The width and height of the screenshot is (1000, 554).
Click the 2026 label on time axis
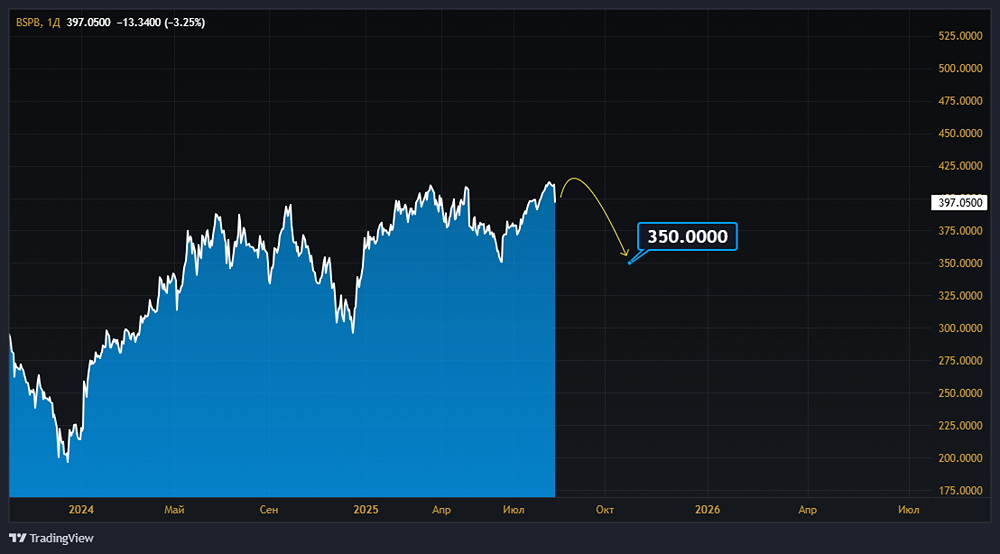click(707, 509)
